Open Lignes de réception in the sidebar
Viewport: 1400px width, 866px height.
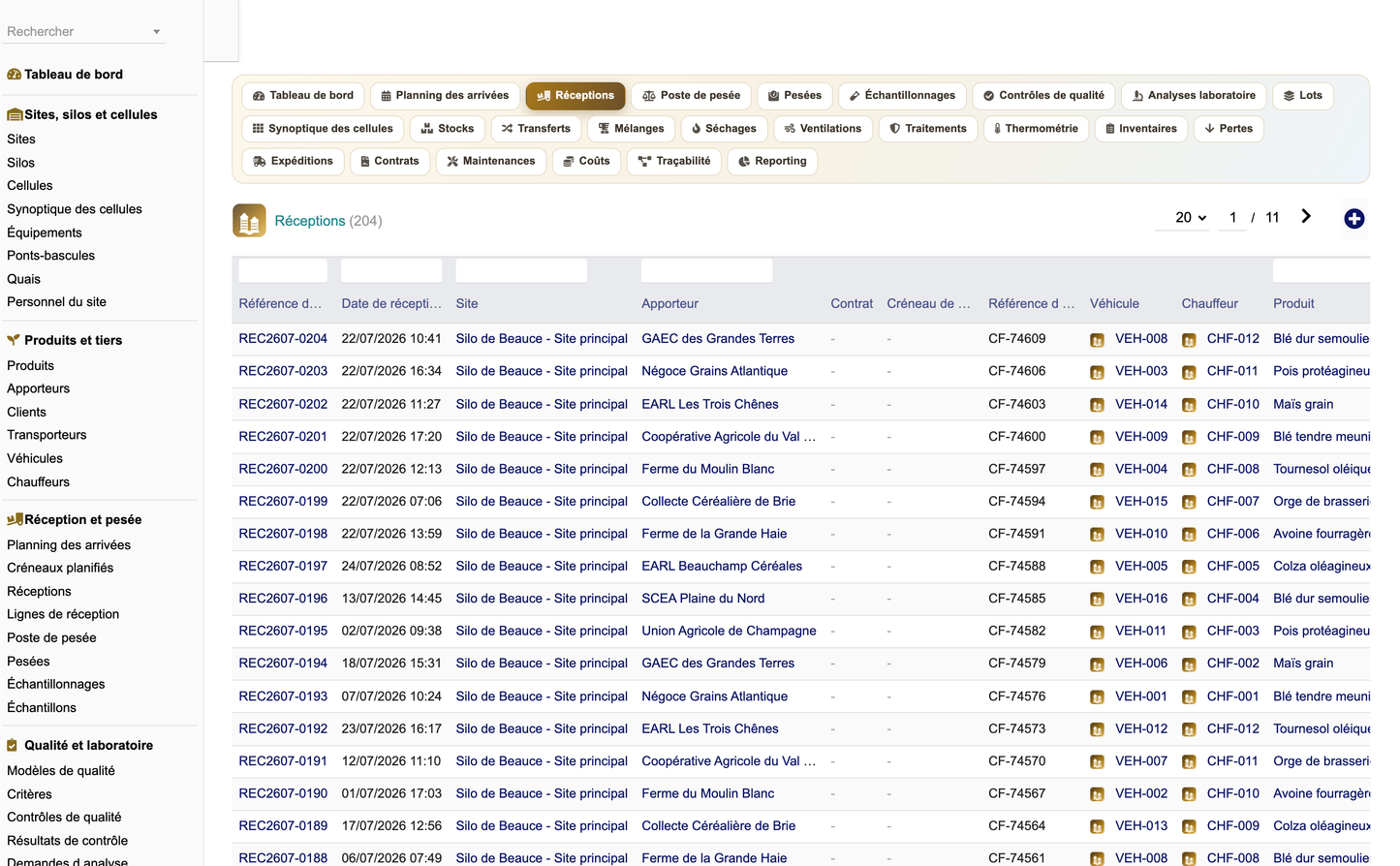click(63, 614)
